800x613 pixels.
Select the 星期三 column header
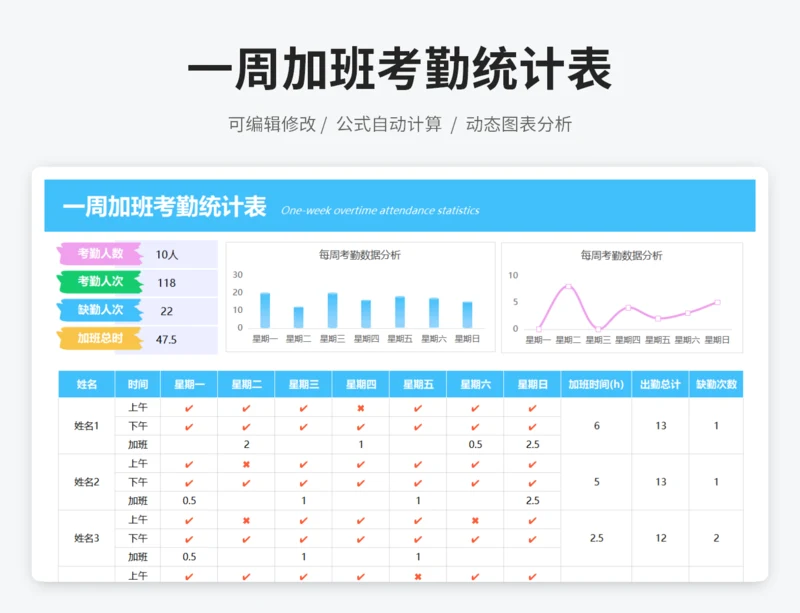click(304, 384)
